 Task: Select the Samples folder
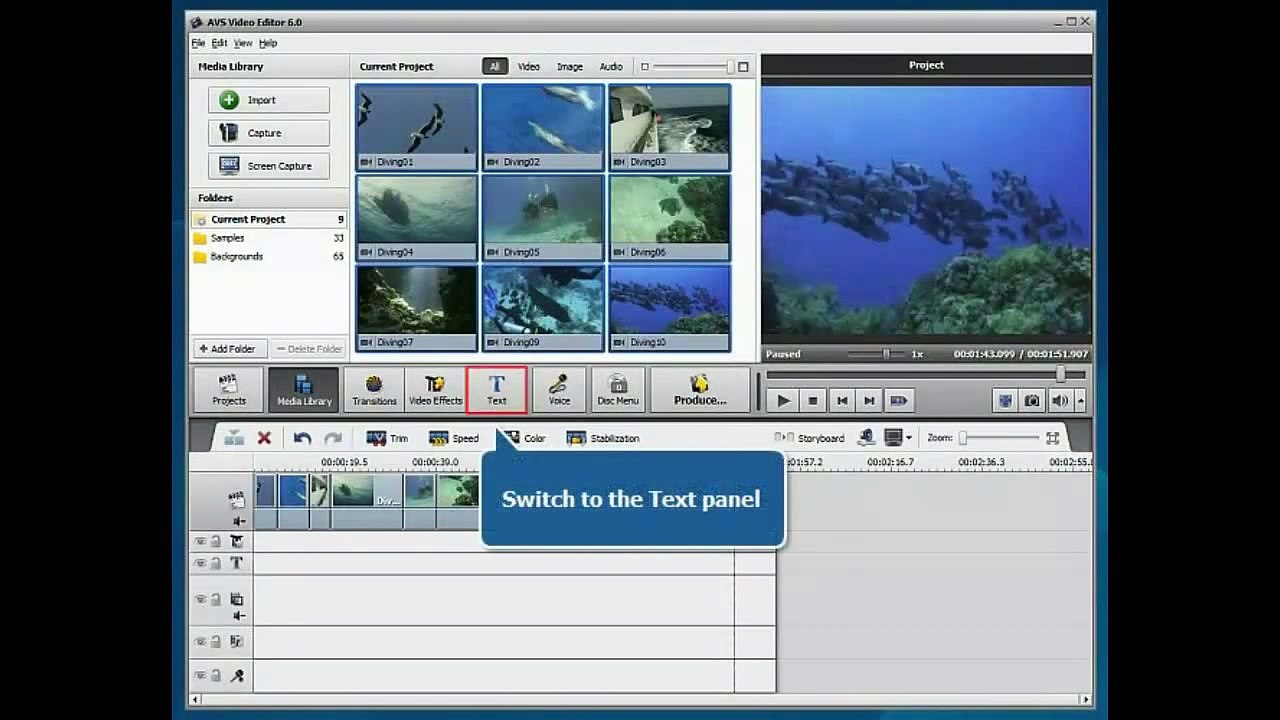tap(269, 238)
